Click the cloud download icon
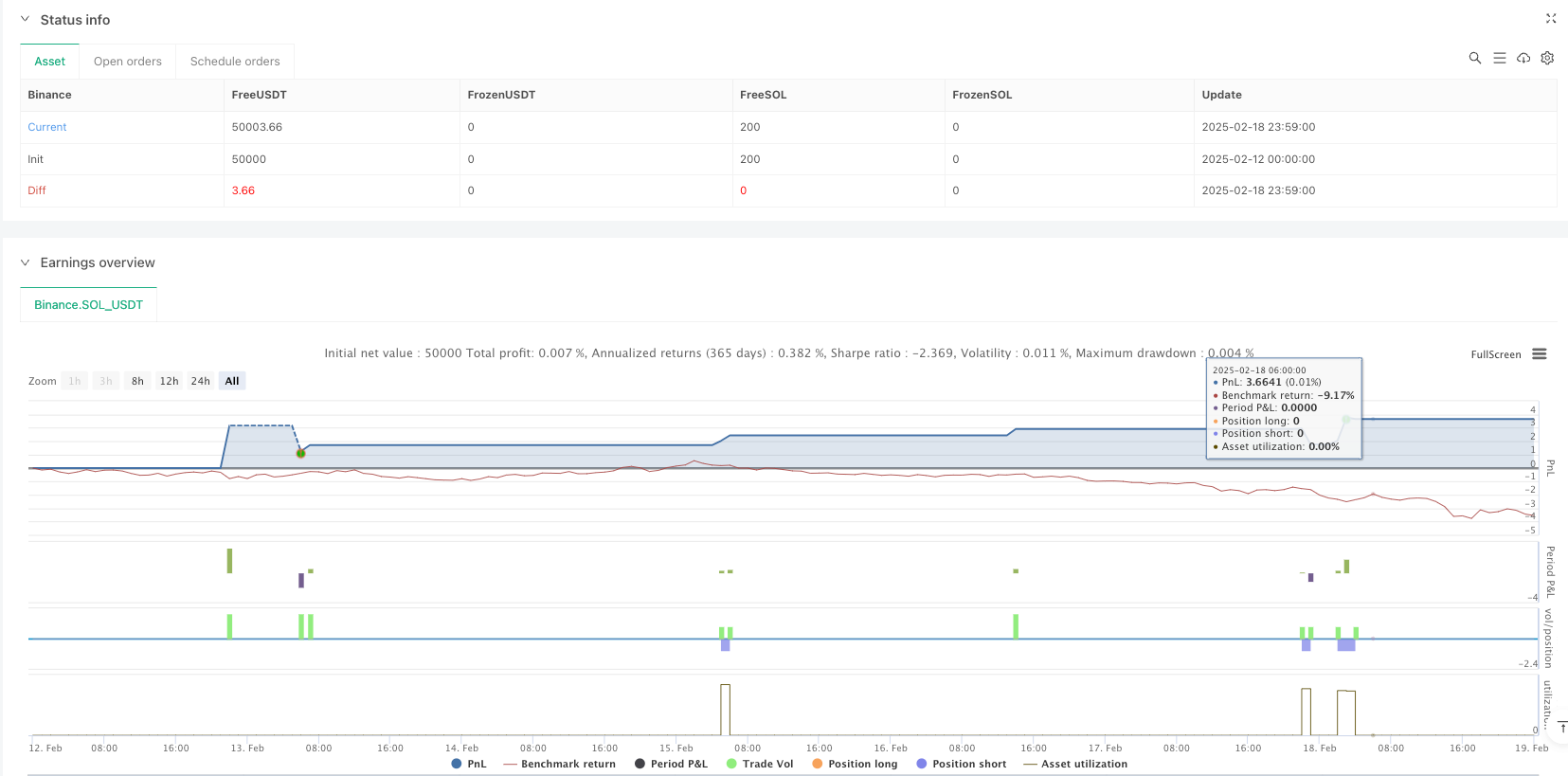The height and width of the screenshot is (776, 1568). point(1523,58)
